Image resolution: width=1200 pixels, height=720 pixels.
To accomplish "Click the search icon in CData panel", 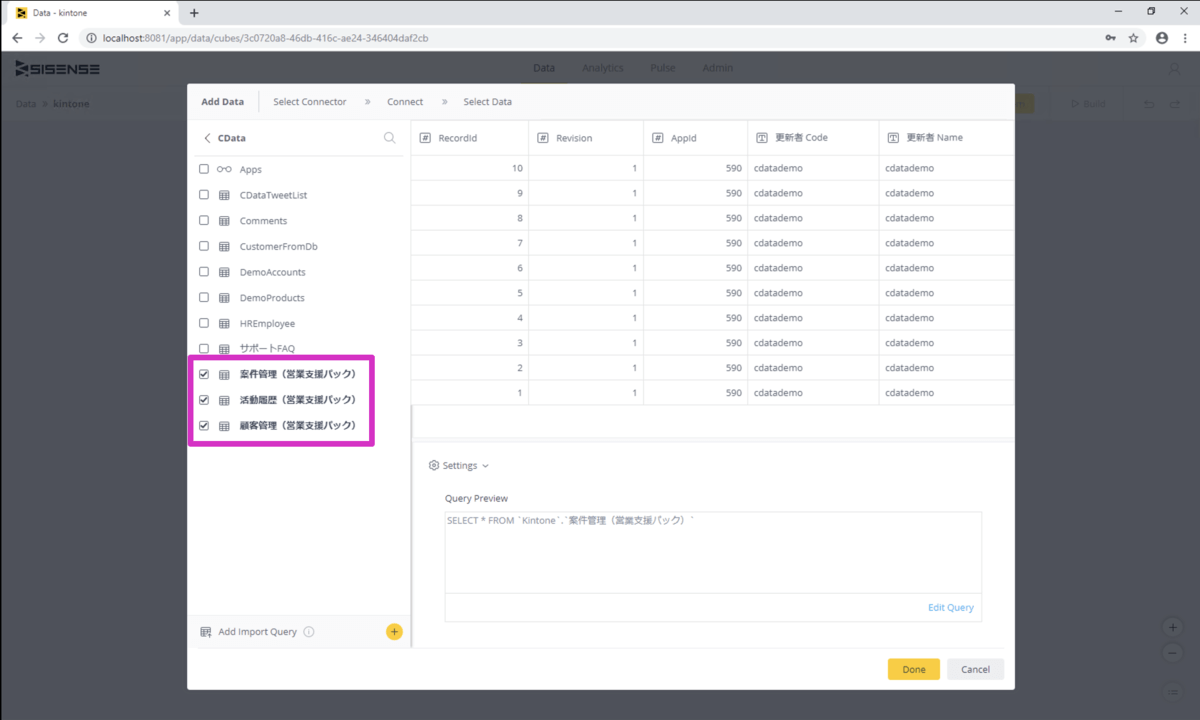I will (390, 138).
